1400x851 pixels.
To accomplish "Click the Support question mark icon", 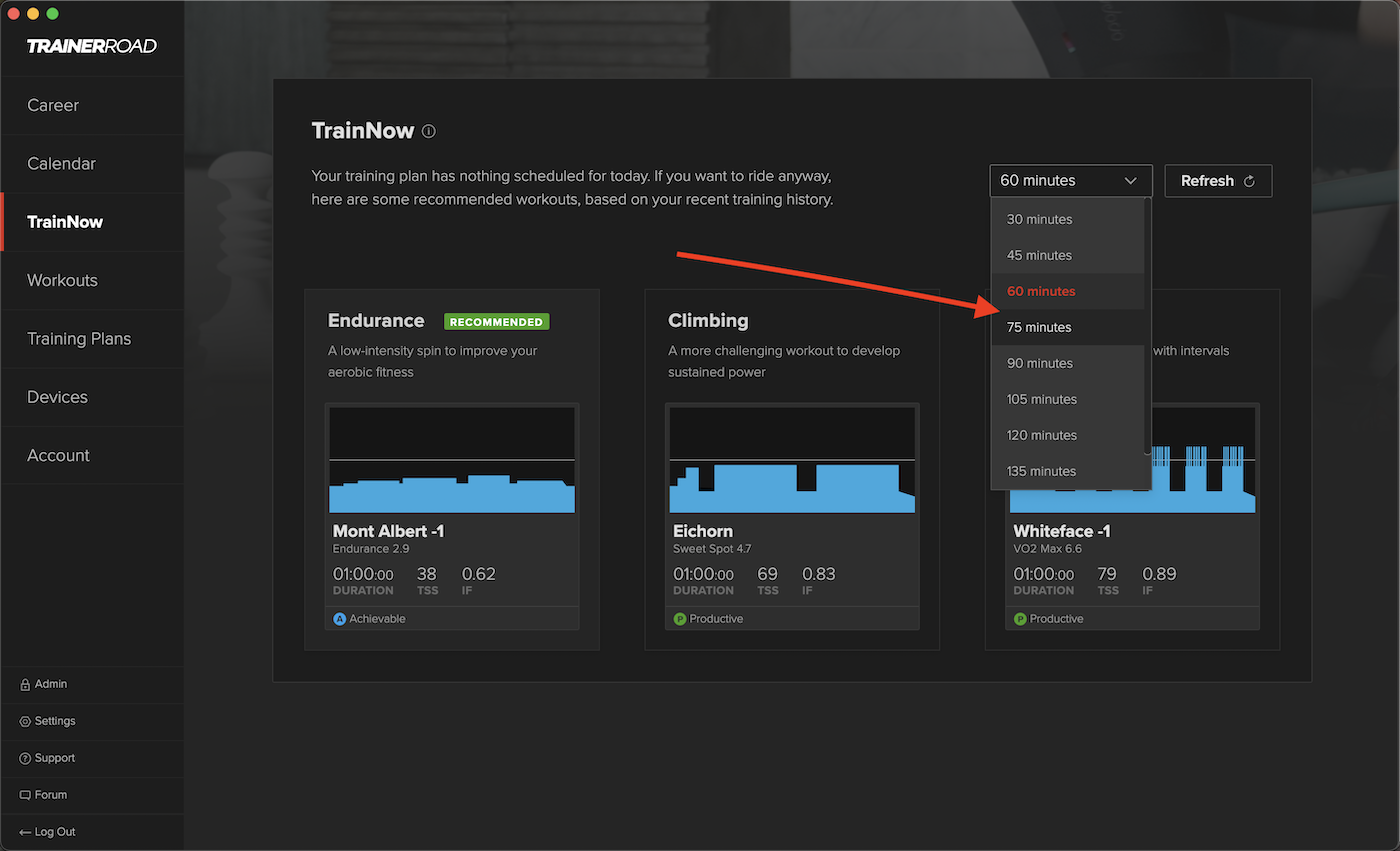I will tap(25, 758).
